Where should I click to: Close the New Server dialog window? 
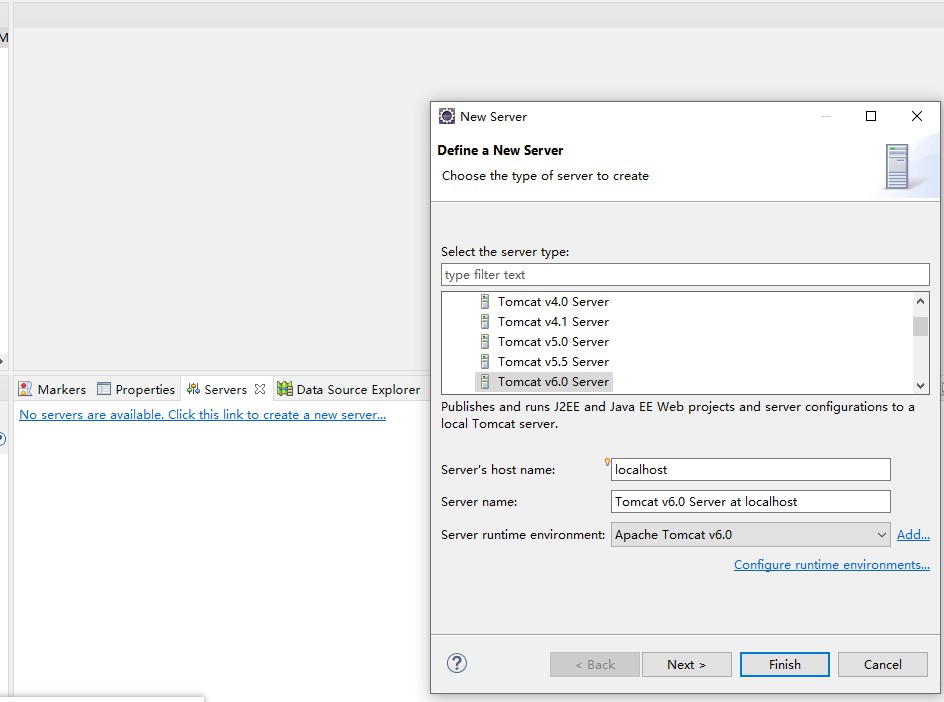point(916,116)
